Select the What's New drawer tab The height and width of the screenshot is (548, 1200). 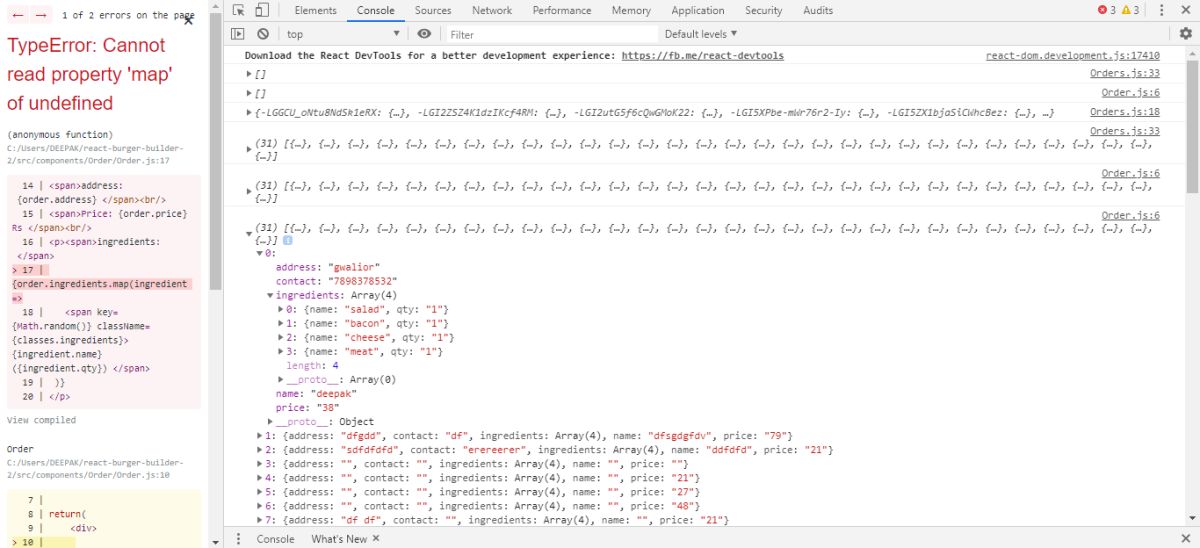(339, 539)
